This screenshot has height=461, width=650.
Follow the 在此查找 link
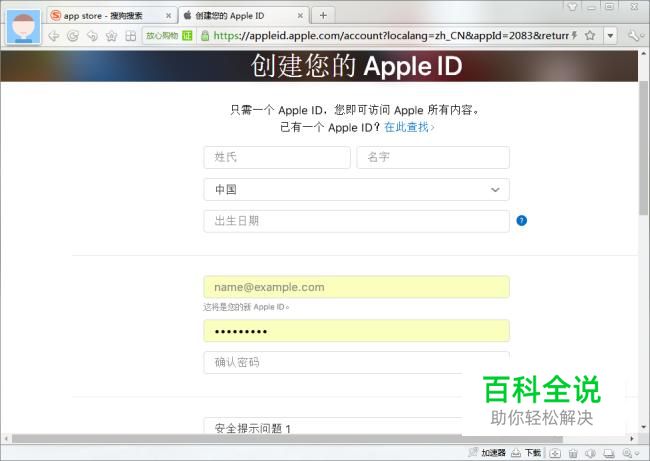[x=409, y=127]
